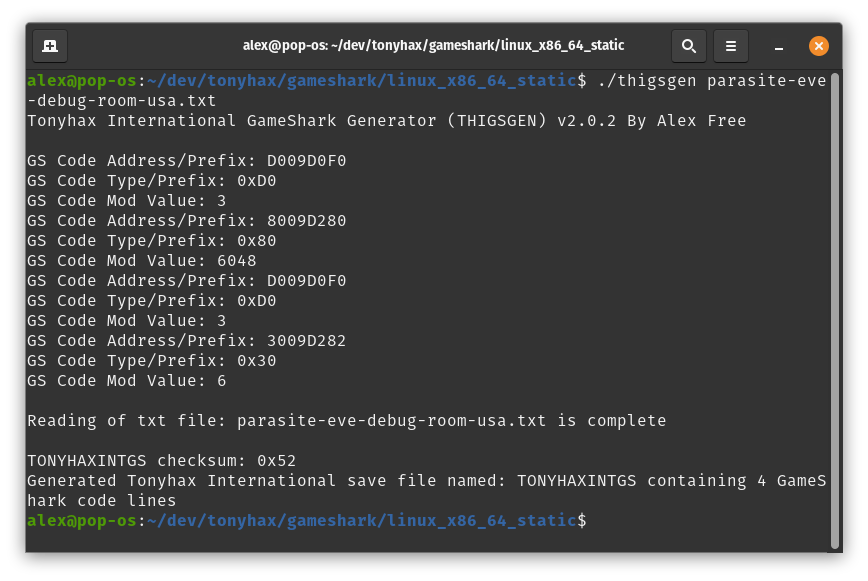Image resolution: width=868 pixels, height=581 pixels.
Task: Click the TONYHAXINTGS checksum line
Action: coord(162,461)
